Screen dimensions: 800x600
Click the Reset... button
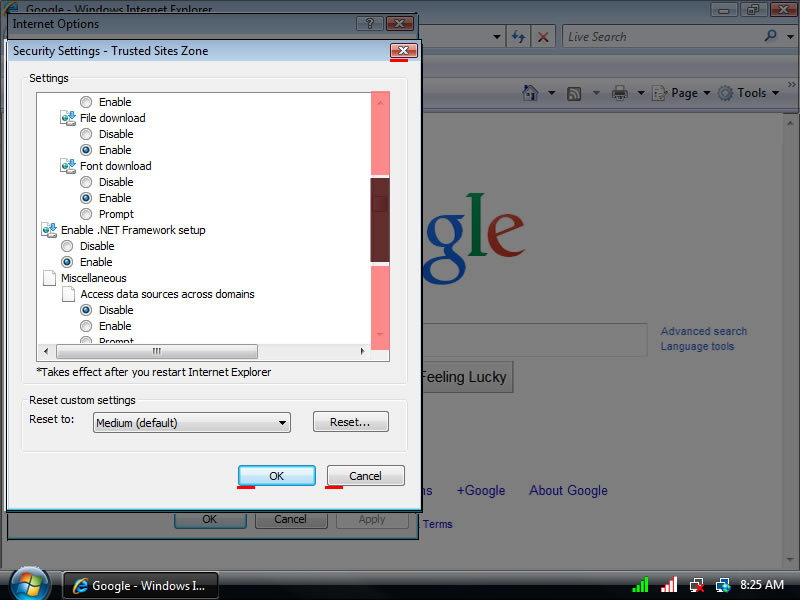coord(350,422)
